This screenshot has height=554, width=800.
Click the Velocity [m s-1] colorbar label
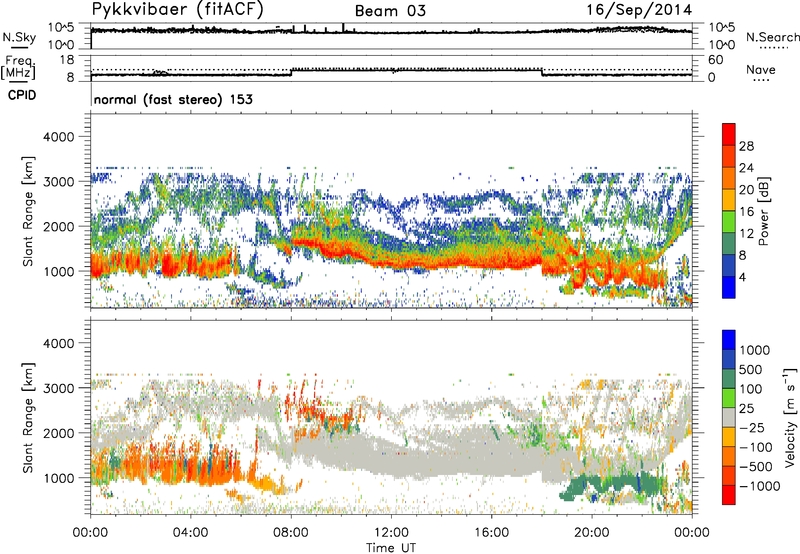tap(790, 417)
